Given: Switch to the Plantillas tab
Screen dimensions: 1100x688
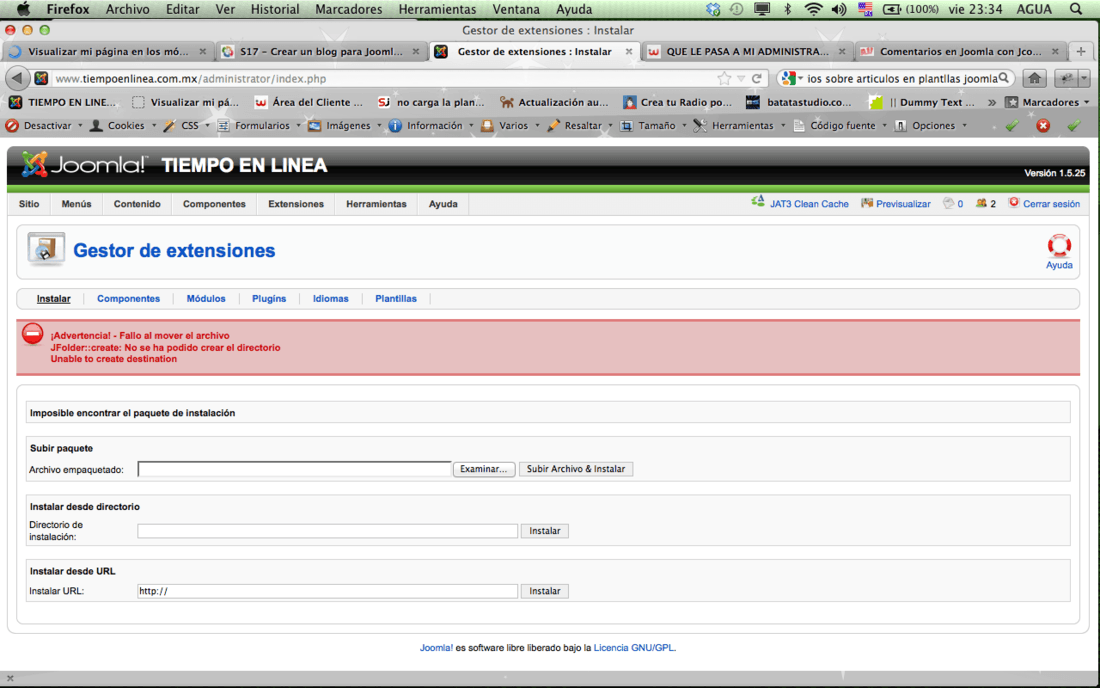Looking at the screenshot, I should (396, 299).
